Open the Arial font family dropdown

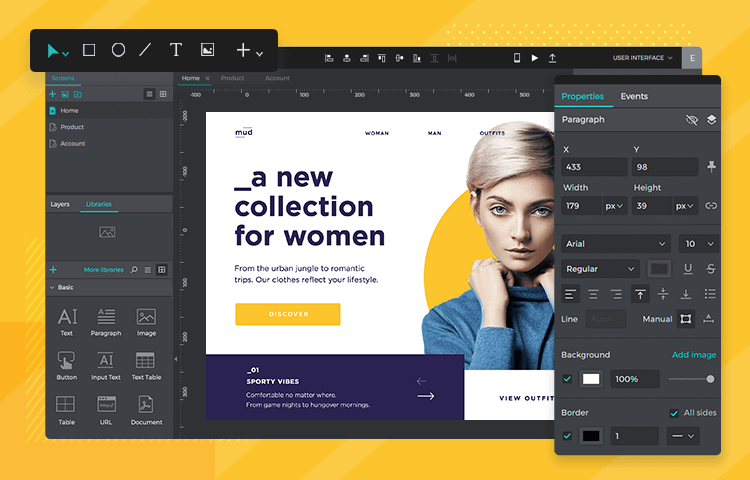pyautogui.click(x=616, y=243)
